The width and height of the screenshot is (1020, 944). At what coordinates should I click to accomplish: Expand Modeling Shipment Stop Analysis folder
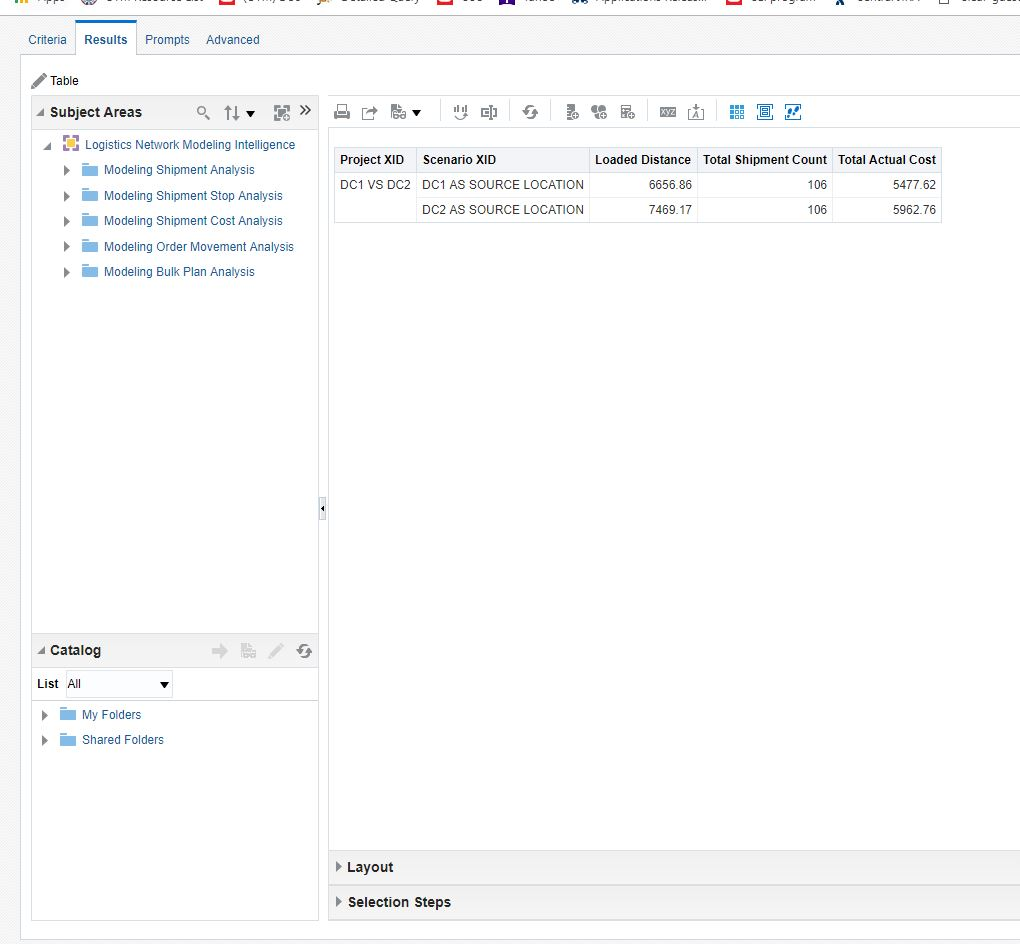(x=66, y=196)
